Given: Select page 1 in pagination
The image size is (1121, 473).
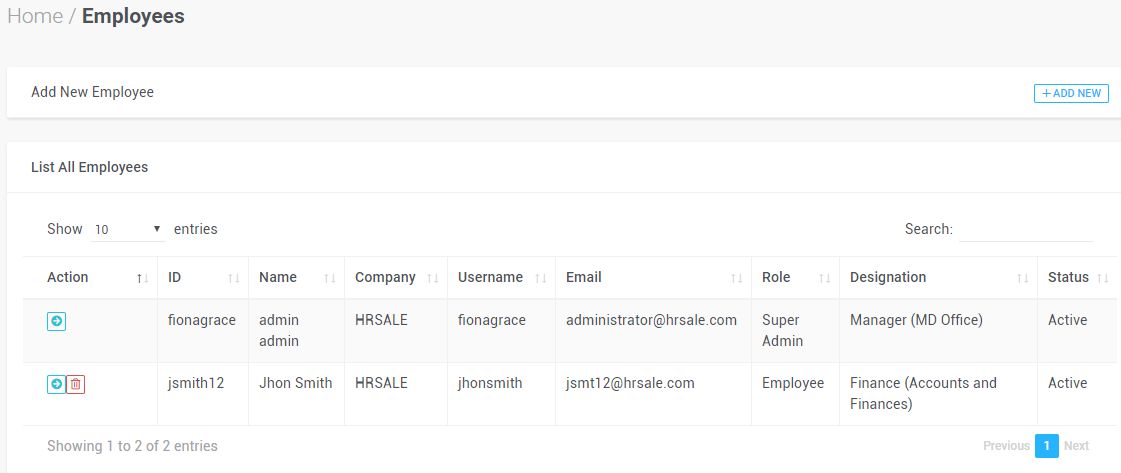Looking at the screenshot, I should point(1047,446).
